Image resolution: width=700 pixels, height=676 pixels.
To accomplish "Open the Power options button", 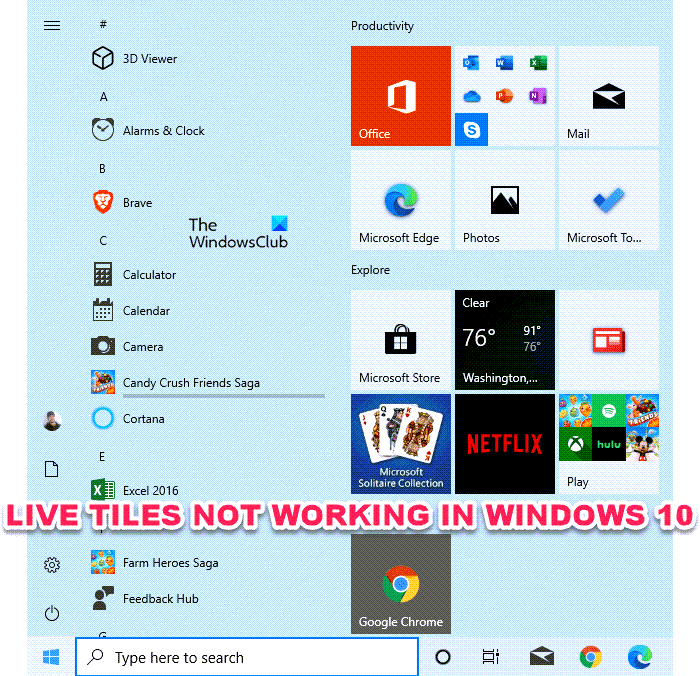I will [52, 613].
